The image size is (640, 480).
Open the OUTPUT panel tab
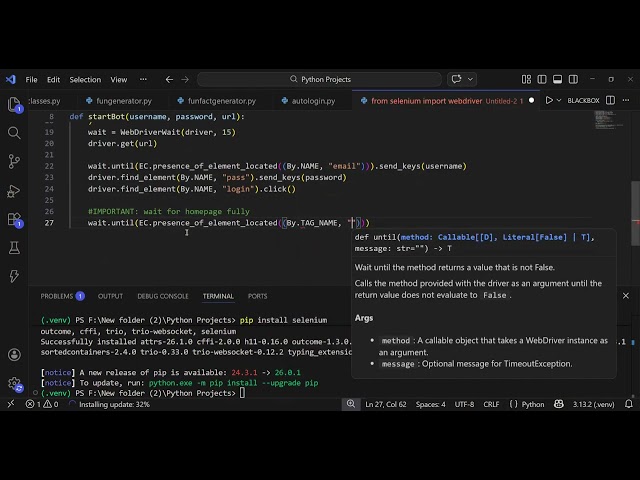pos(110,296)
